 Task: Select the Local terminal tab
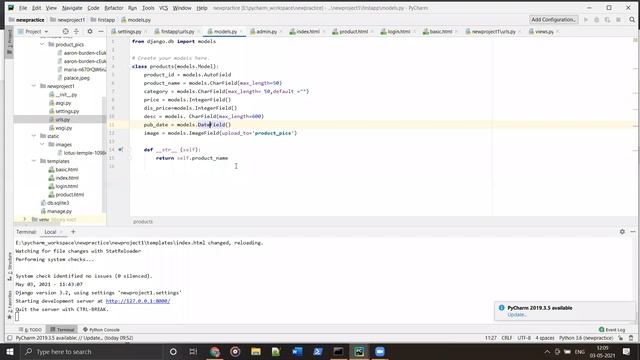50,232
